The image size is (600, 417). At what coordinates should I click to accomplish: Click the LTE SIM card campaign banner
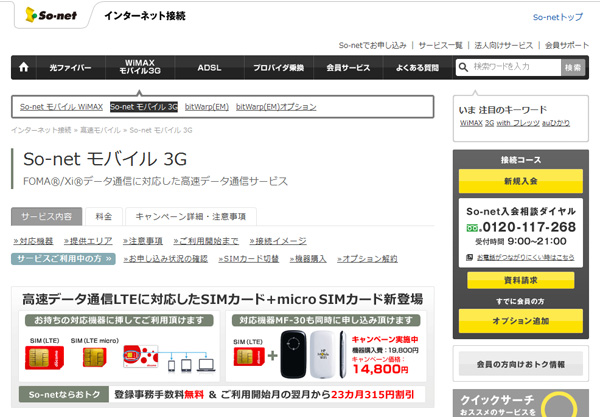pyautogui.click(x=221, y=345)
